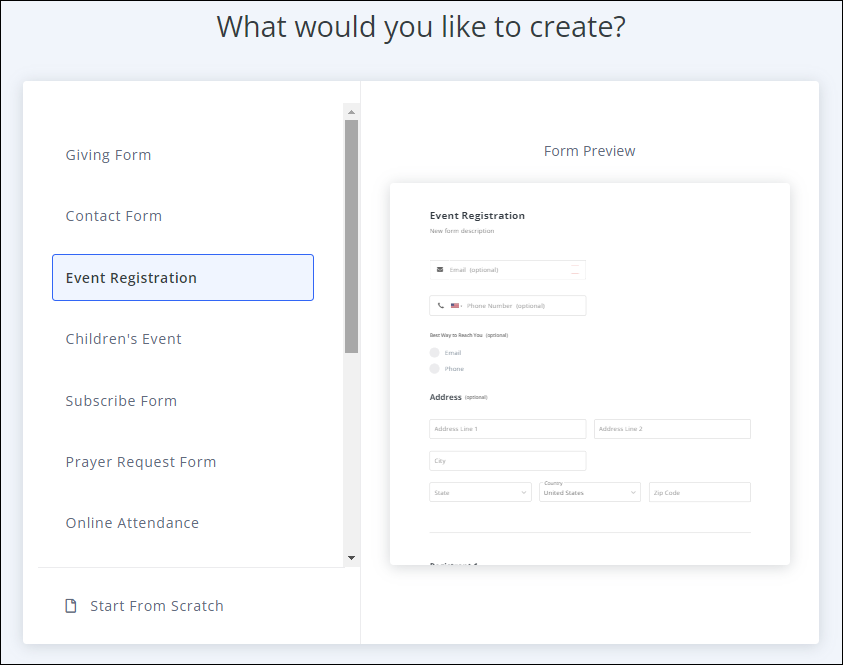
Task: Click the City input field
Action: pyautogui.click(x=507, y=460)
